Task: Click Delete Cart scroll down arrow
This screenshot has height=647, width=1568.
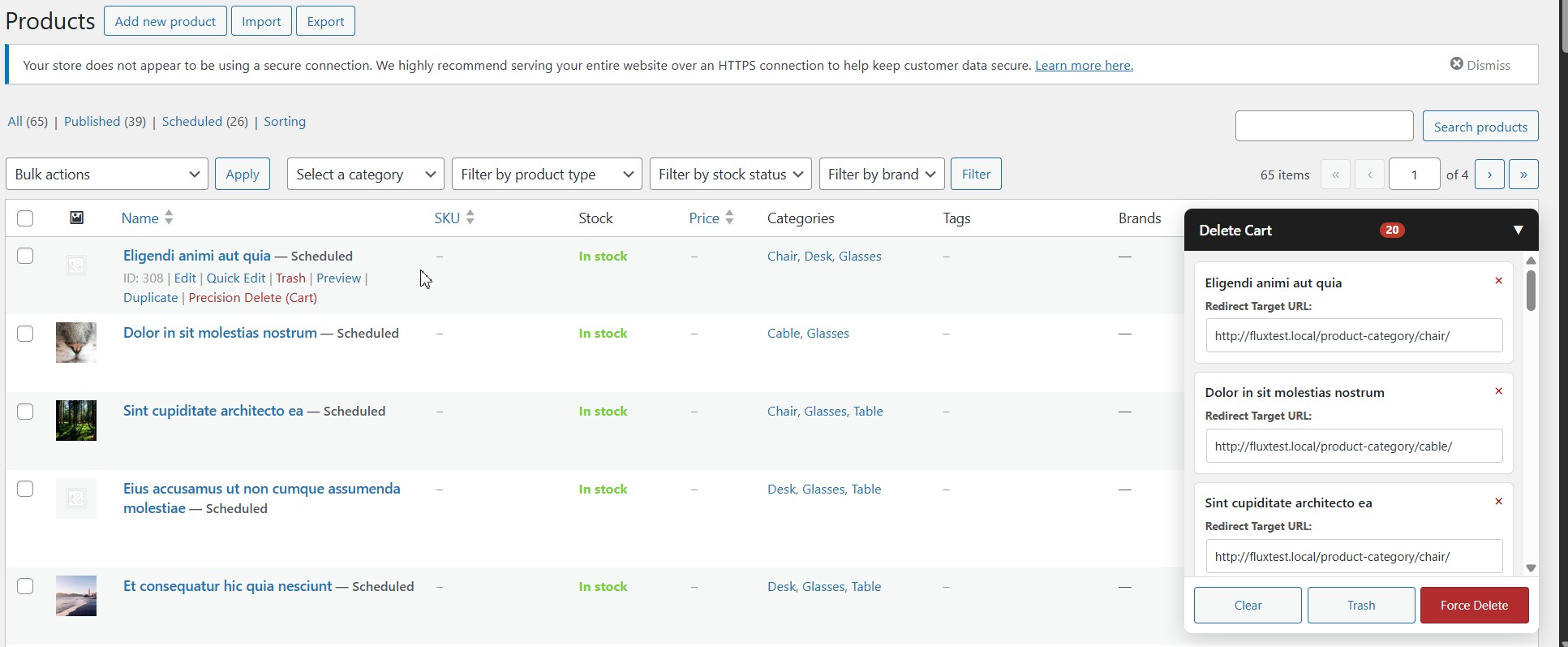Action: coord(1531,568)
